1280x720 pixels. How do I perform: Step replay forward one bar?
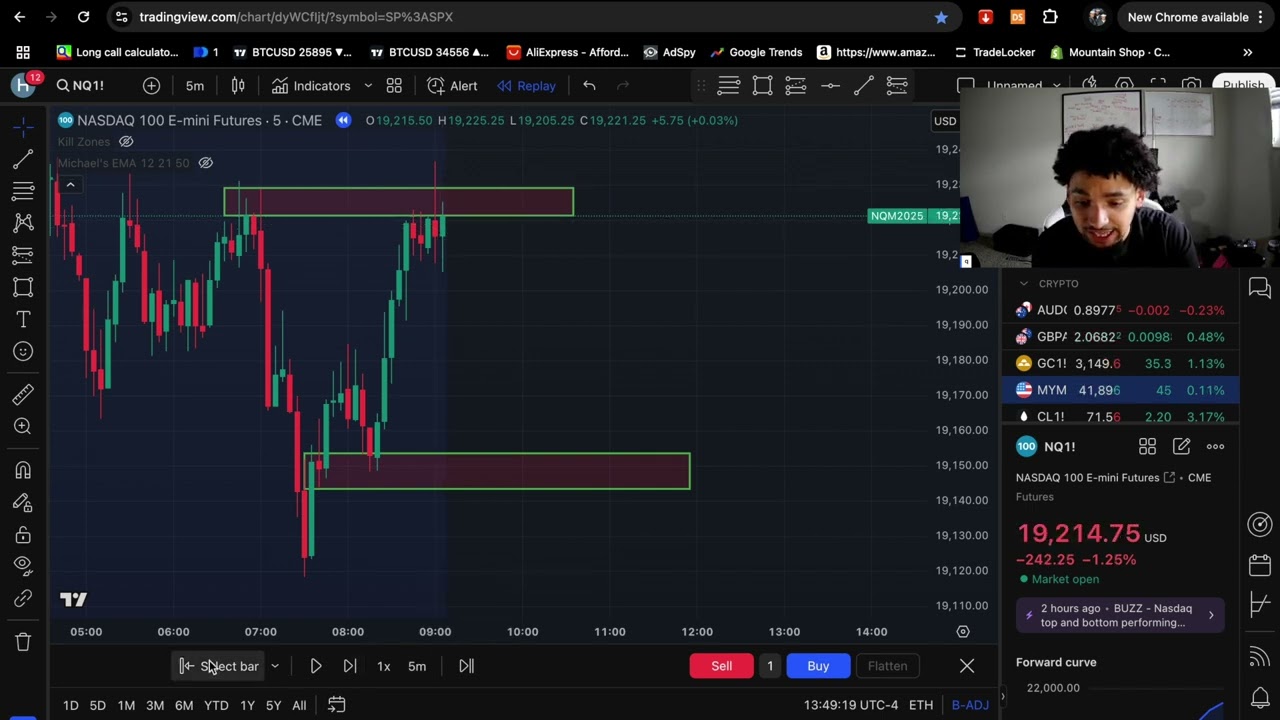click(350, 666)
